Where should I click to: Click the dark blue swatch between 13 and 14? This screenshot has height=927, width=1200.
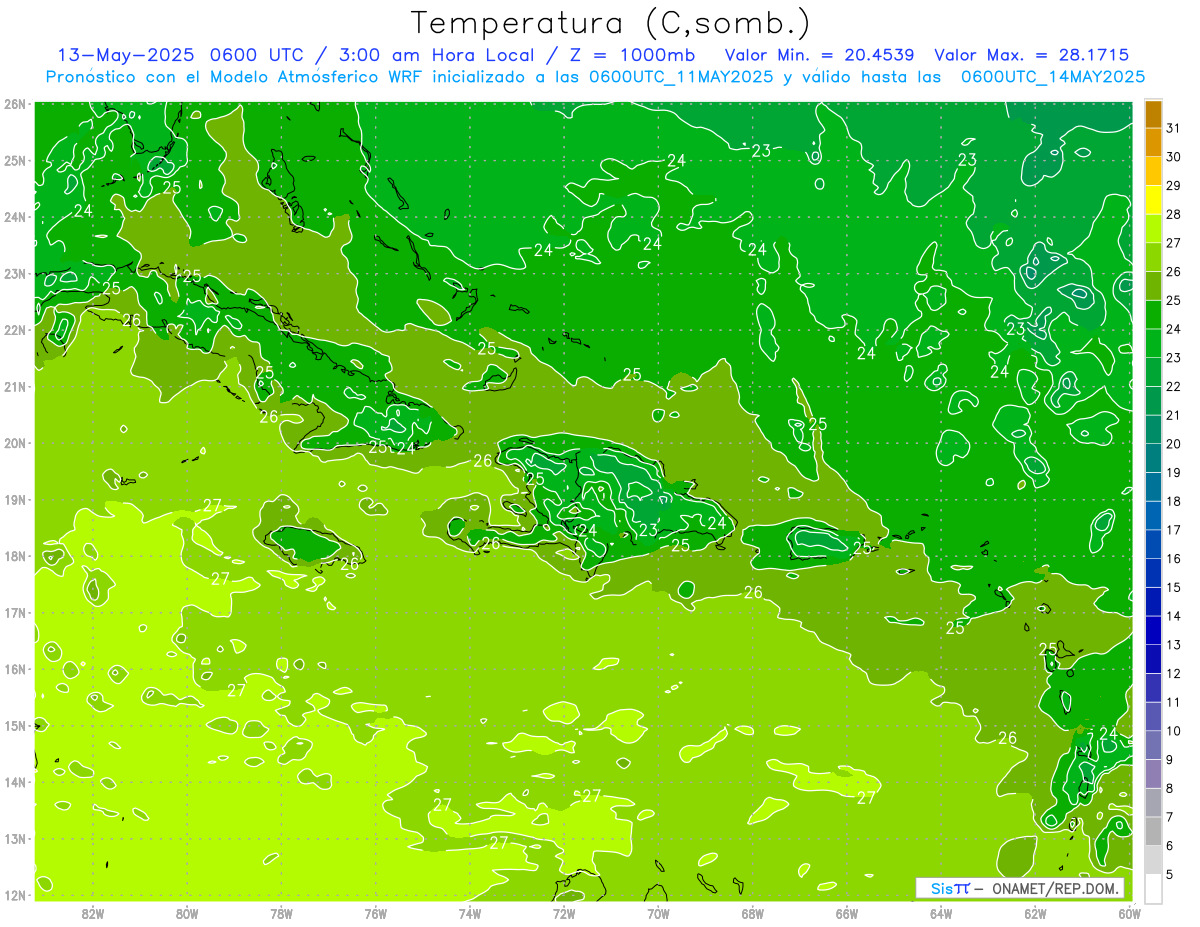tap(1153, 630)
